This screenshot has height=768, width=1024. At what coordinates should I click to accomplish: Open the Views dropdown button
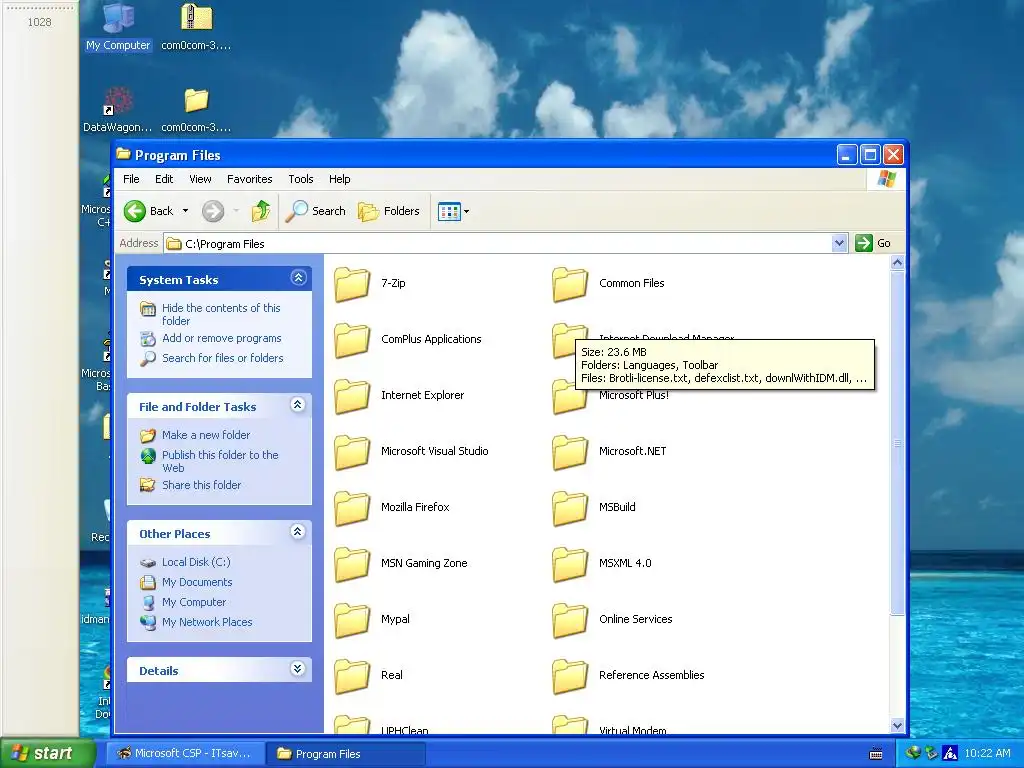pos(454,212)
